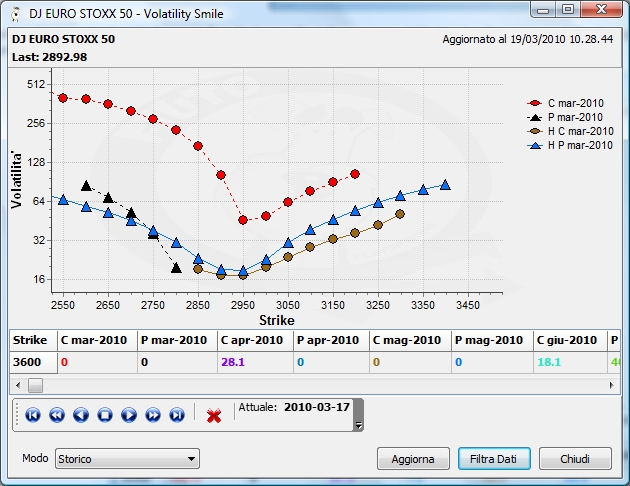The width and height of the screenshot is (630, 486).
Task: Click the black triangle at strike 2800
Action: point(176,268)
